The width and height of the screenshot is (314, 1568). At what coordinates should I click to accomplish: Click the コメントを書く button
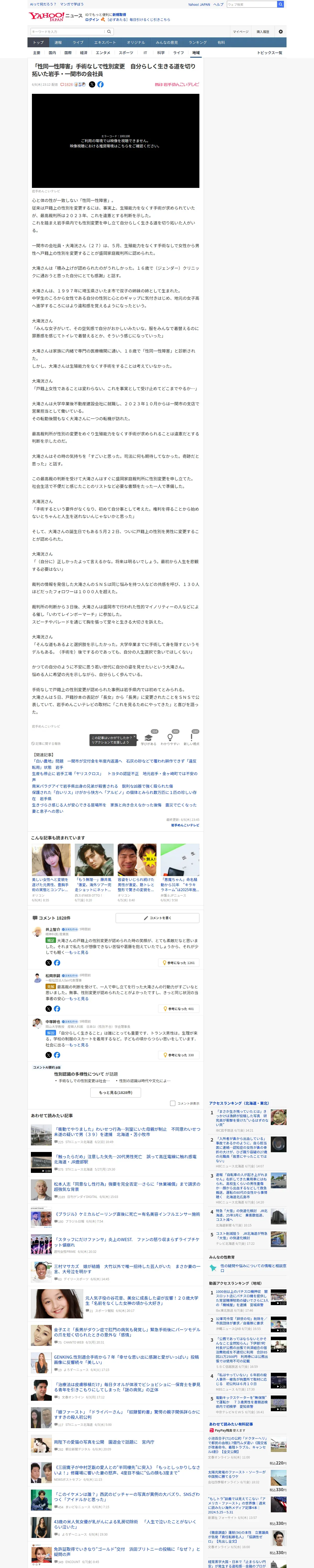point(157,917)
